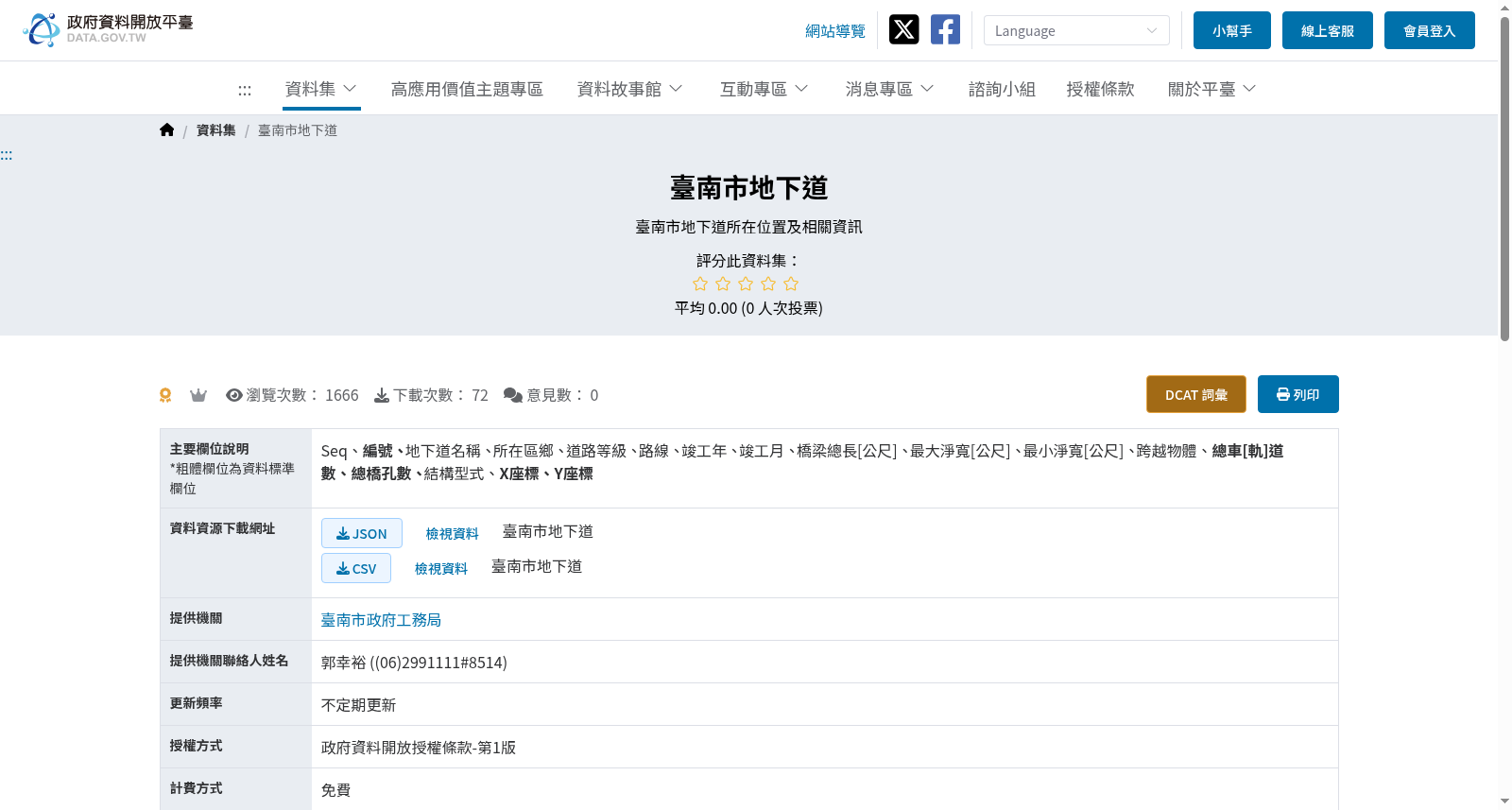This screenshot has width=1512, height=810.
Task: Download the CSV resource
Action: coord(356,568)
